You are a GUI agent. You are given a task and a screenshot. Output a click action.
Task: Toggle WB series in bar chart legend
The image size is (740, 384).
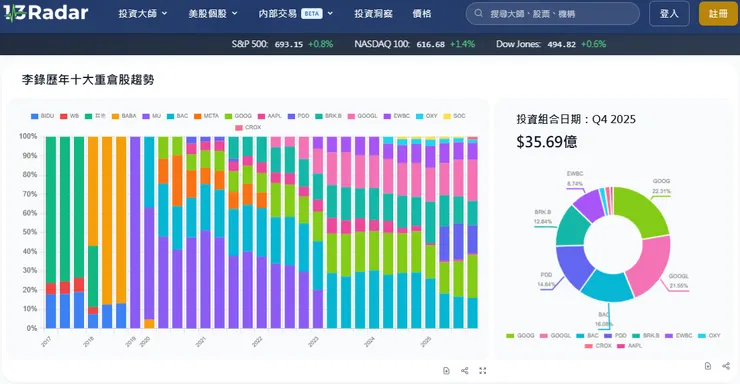tap(70, 116)
